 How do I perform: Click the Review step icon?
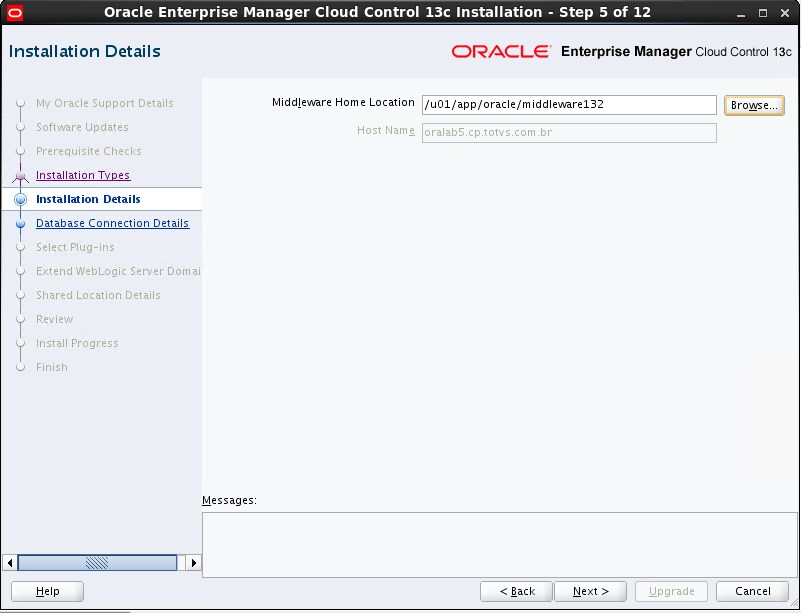point(22,319)
